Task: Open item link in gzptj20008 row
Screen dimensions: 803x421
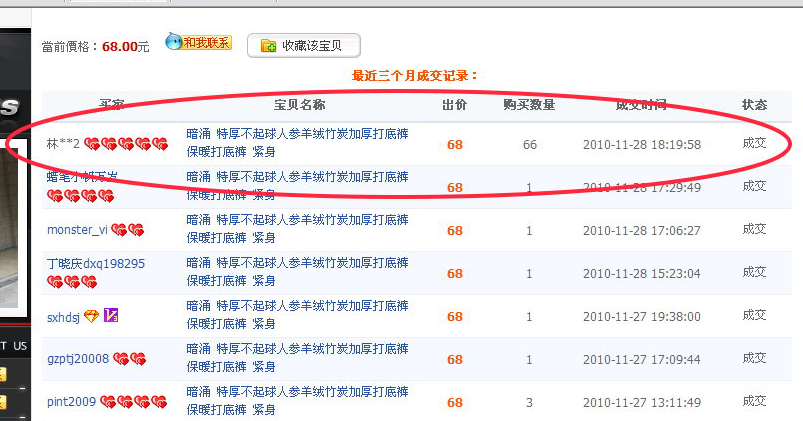Action: point(297,357)
